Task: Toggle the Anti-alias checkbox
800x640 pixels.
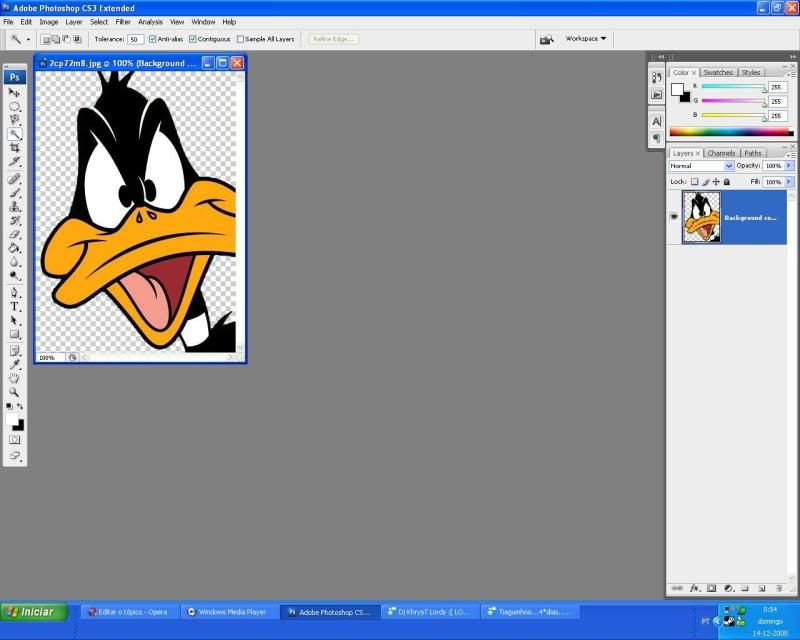Action: (152, 39)
